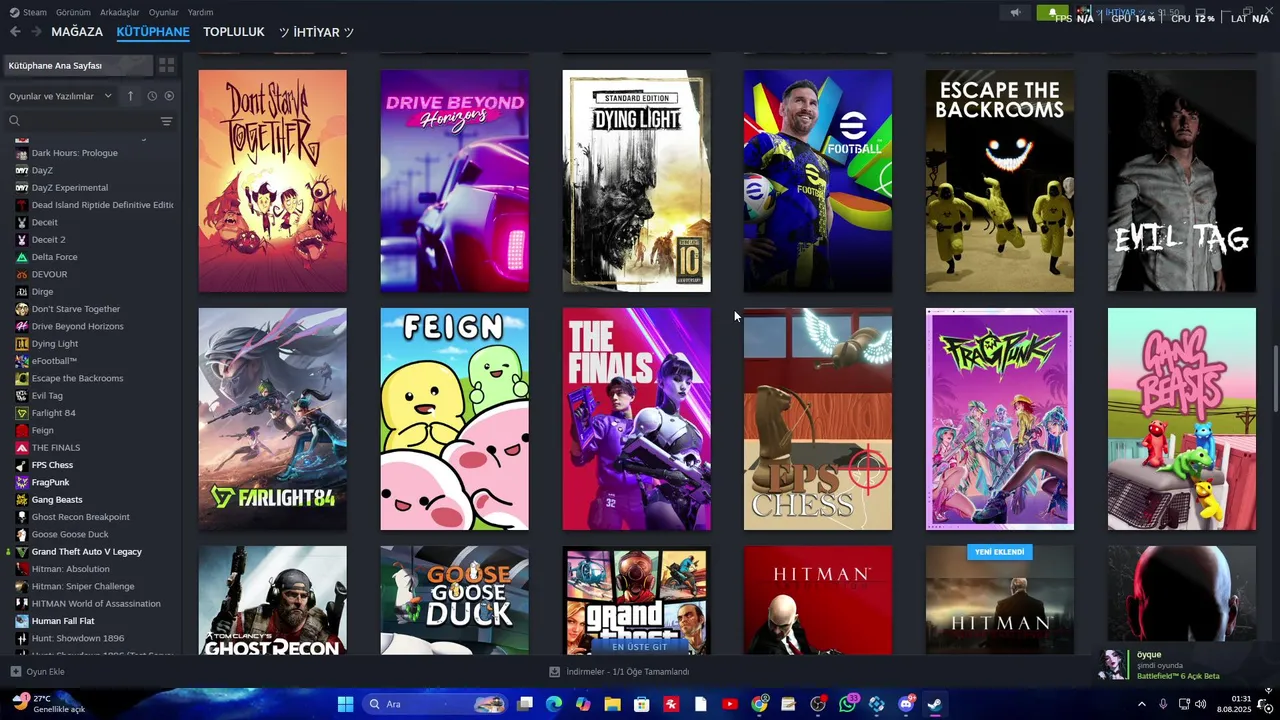Viewport: 1280px width, 720px height.
Task: Open FPS Chess cover art
Action: 818,419
